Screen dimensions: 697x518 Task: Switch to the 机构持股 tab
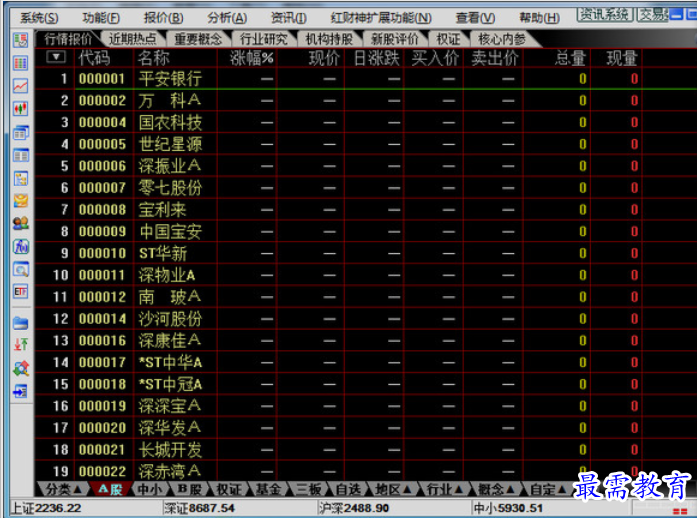[x=329, y=39]
